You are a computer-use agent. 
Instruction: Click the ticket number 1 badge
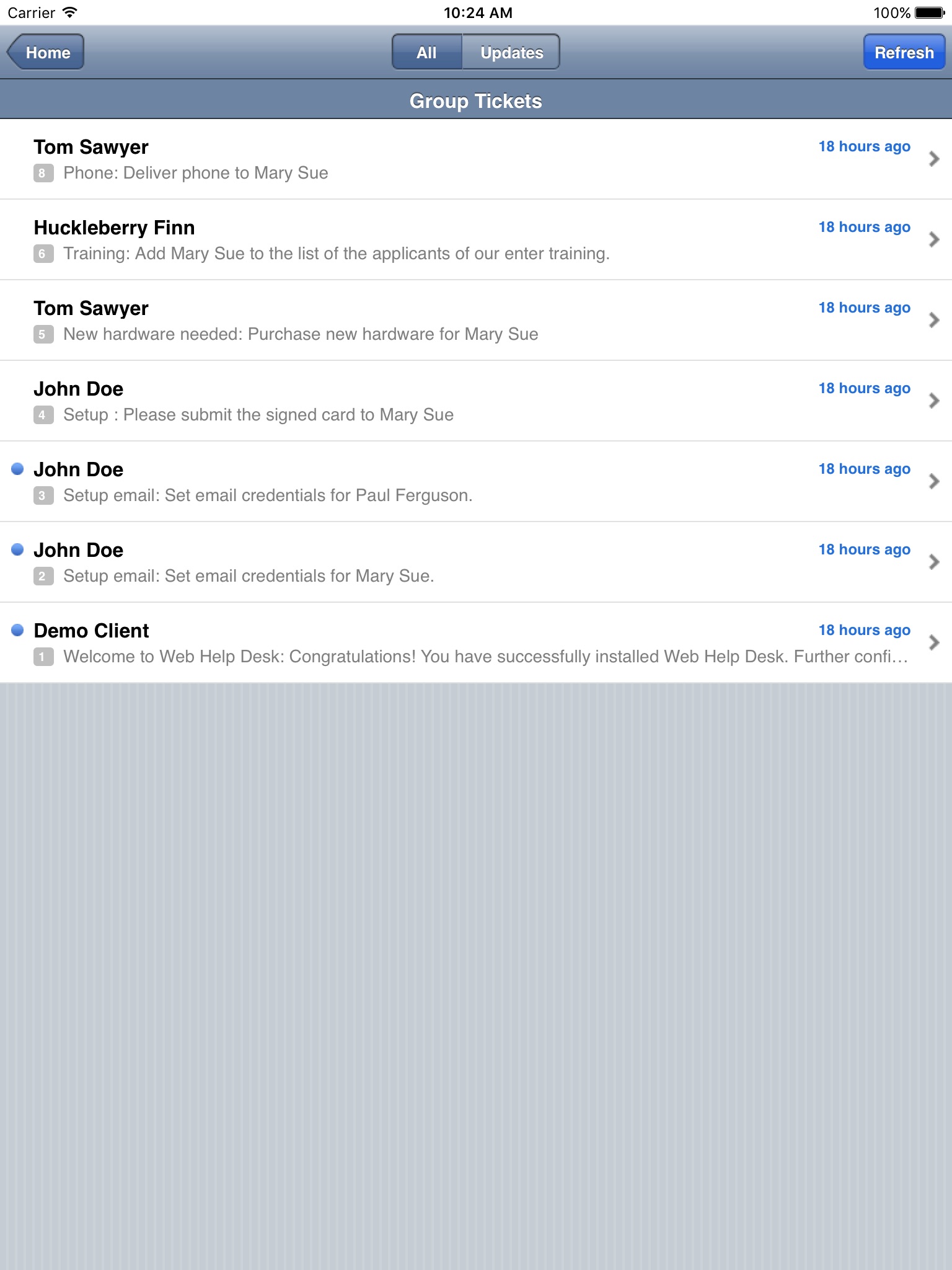(42, 657)
